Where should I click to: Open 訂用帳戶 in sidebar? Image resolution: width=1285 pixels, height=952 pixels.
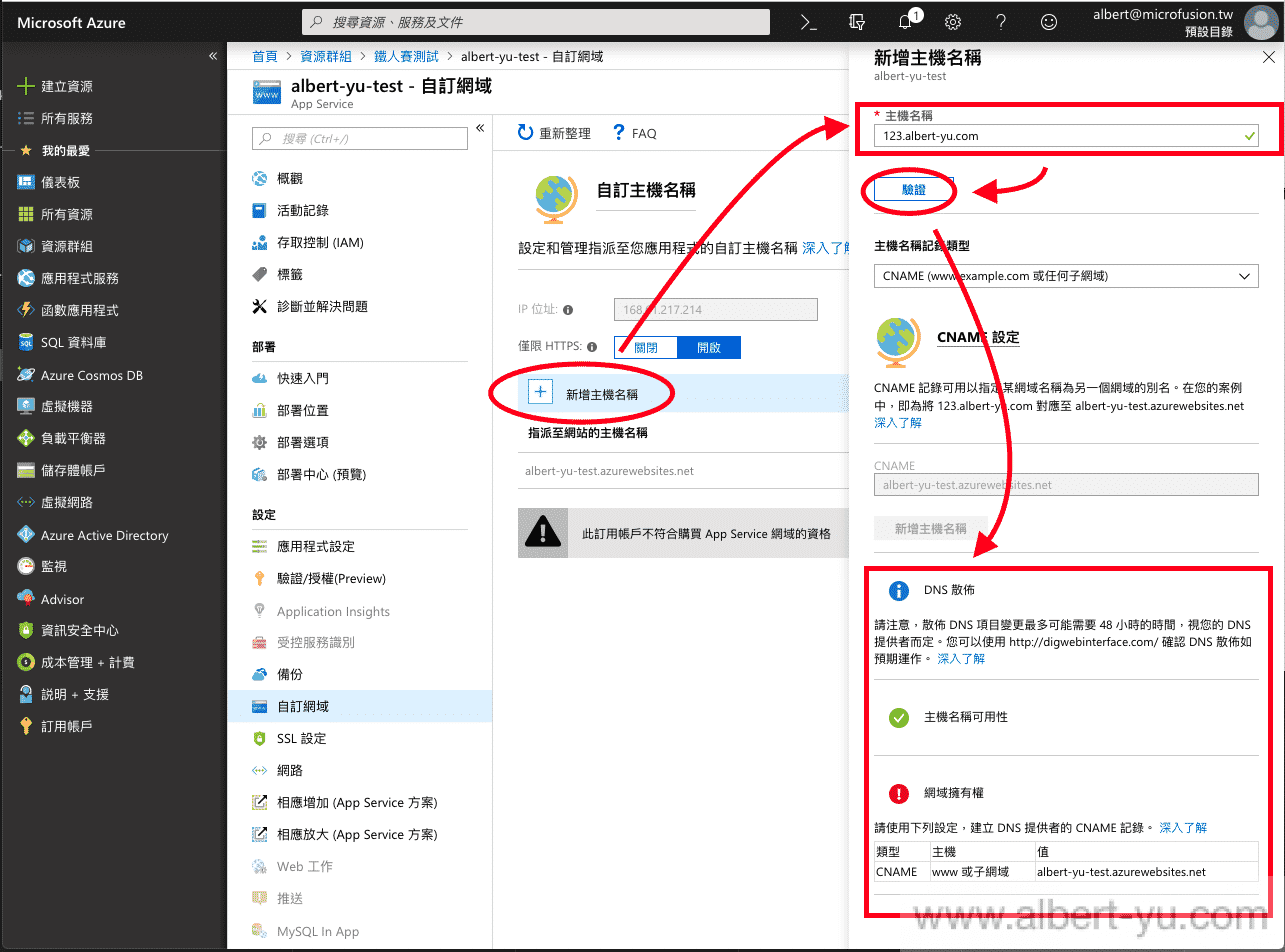tap(66, 726)
